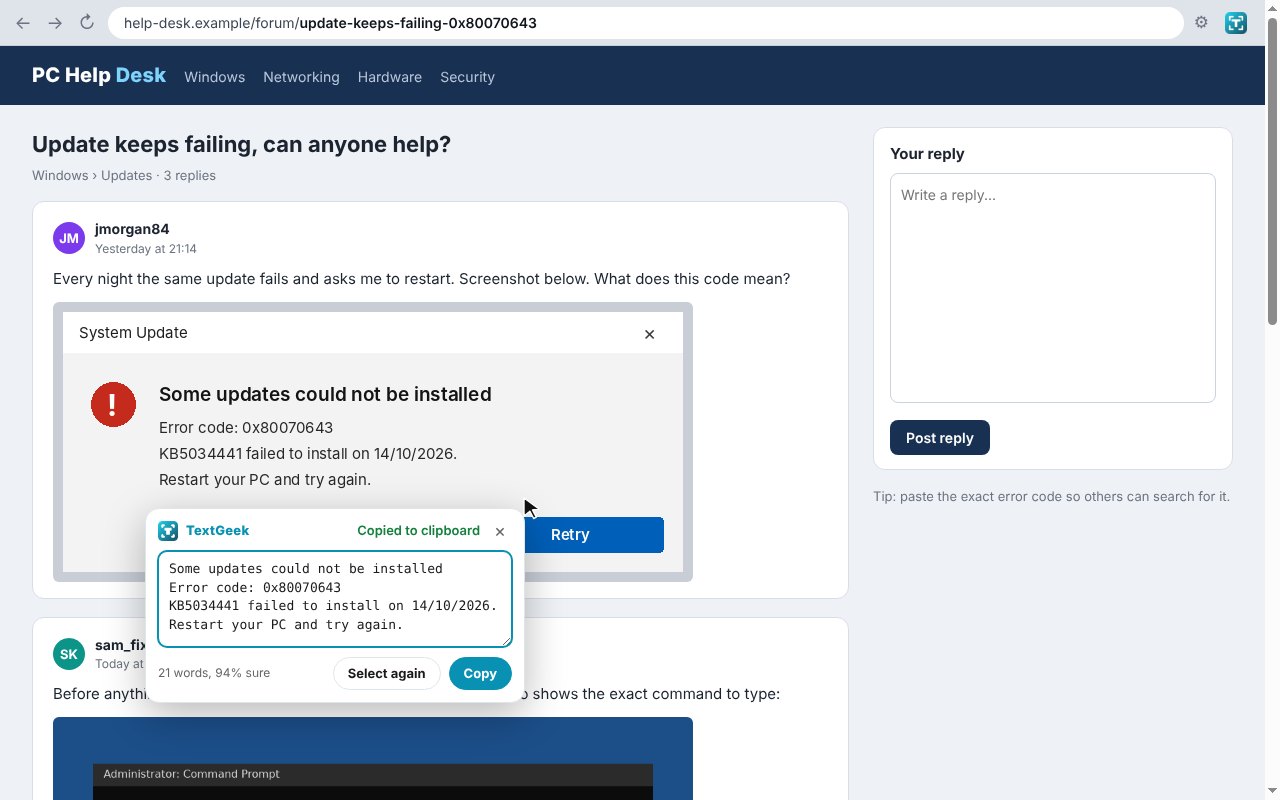Viewport: 1280px width, 800px height.
Task: Click the SK avatar of sam_fix
Action: [x=69, y=655]
